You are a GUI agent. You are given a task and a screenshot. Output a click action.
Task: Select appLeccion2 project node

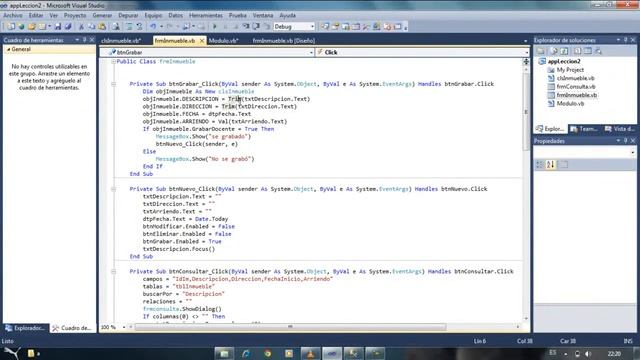[x=564, y=61]
